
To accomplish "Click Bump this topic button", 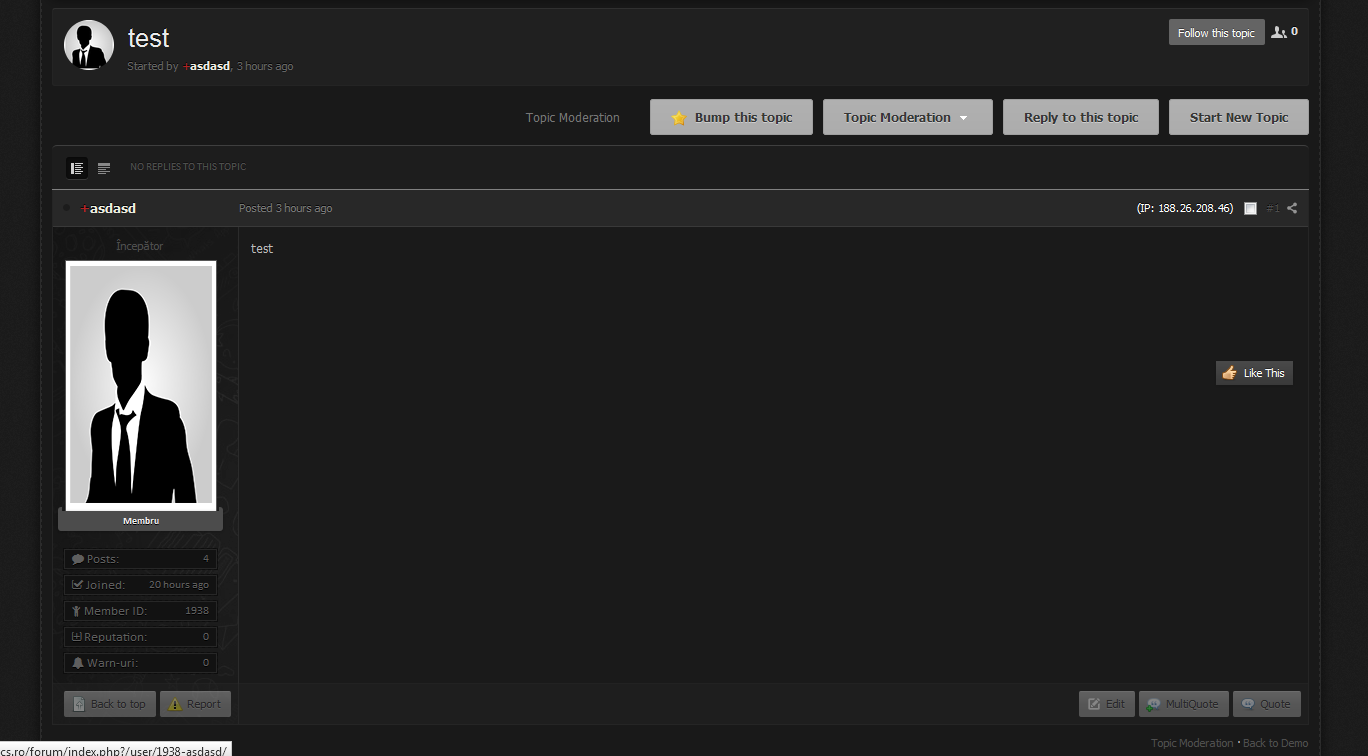I will (732, 117).
